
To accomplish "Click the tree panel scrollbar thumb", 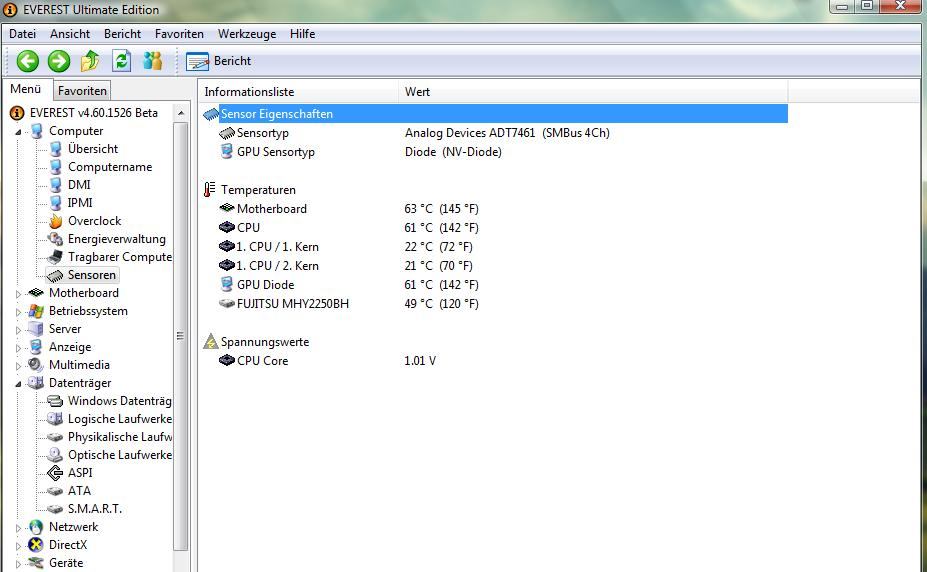I will (181, 336).
